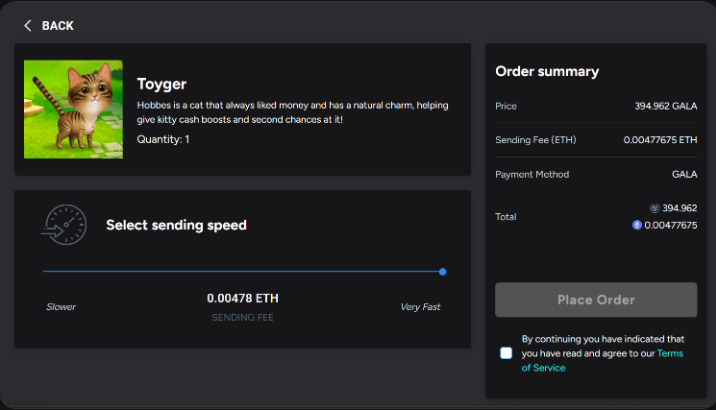Click the Quantity: 1 text

[163, 139]
